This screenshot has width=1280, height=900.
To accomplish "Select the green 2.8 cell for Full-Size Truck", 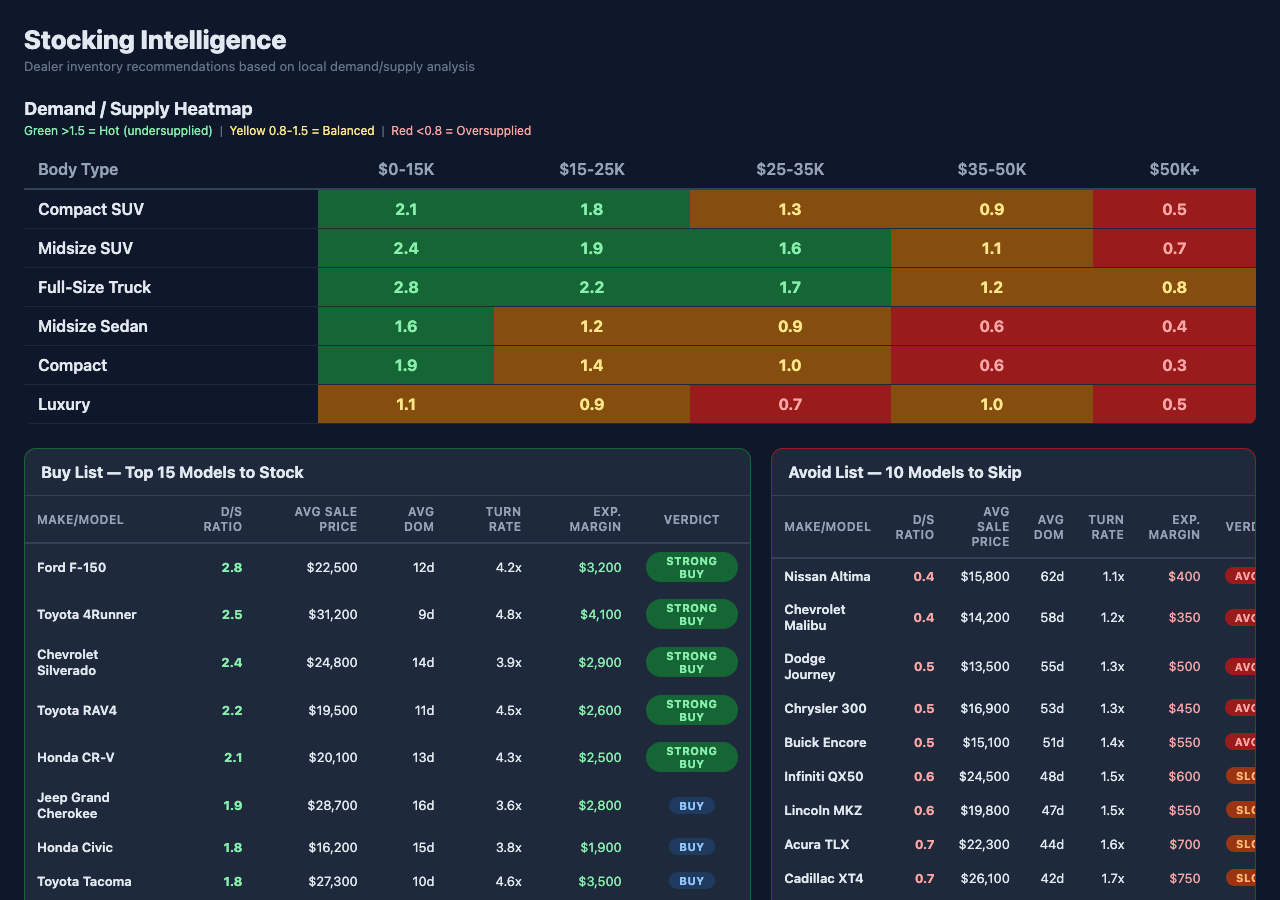I will coord(405,287).
